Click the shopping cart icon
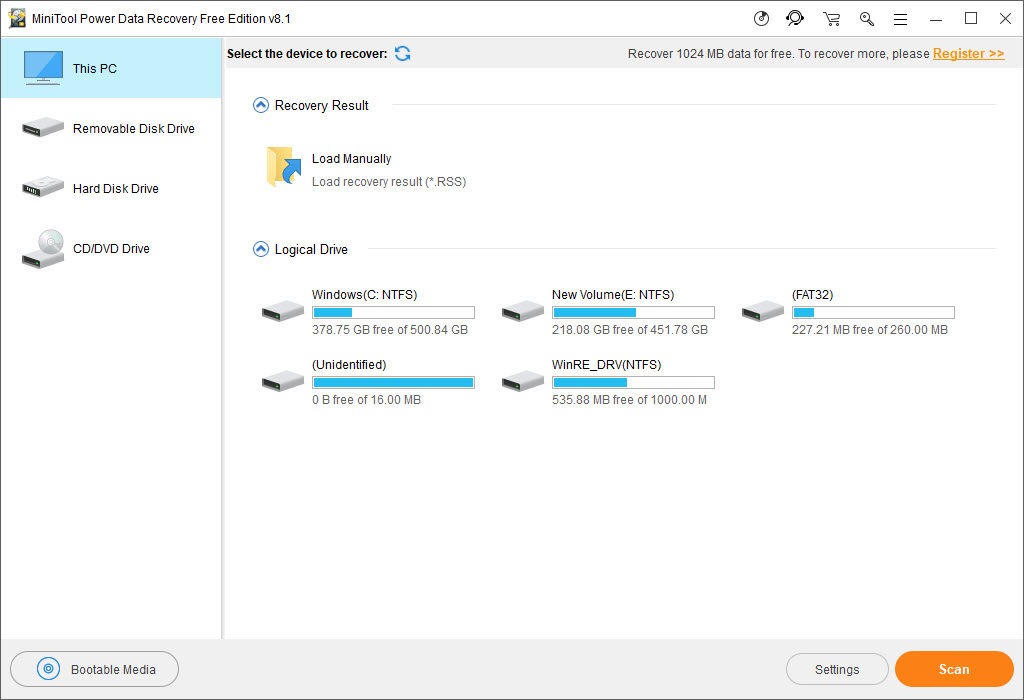Screen dimensions: 1024x700 (x=831, y=19)
